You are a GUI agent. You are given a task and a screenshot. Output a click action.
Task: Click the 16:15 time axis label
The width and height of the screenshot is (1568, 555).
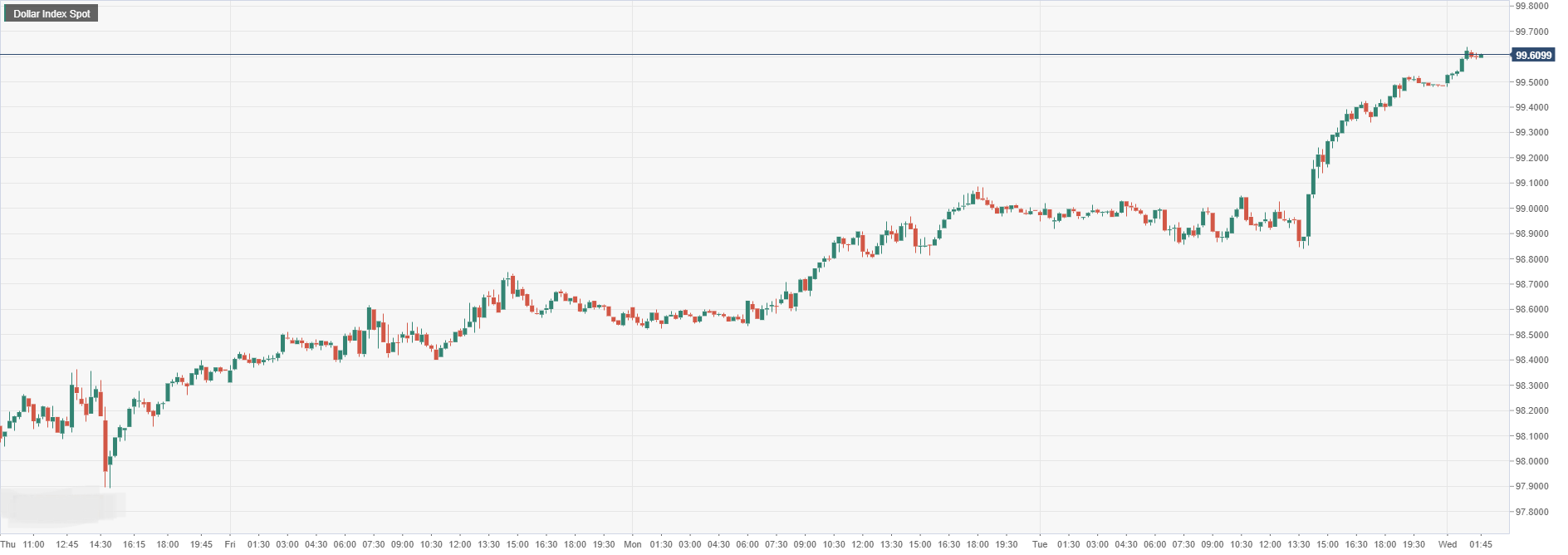point(134,544)
